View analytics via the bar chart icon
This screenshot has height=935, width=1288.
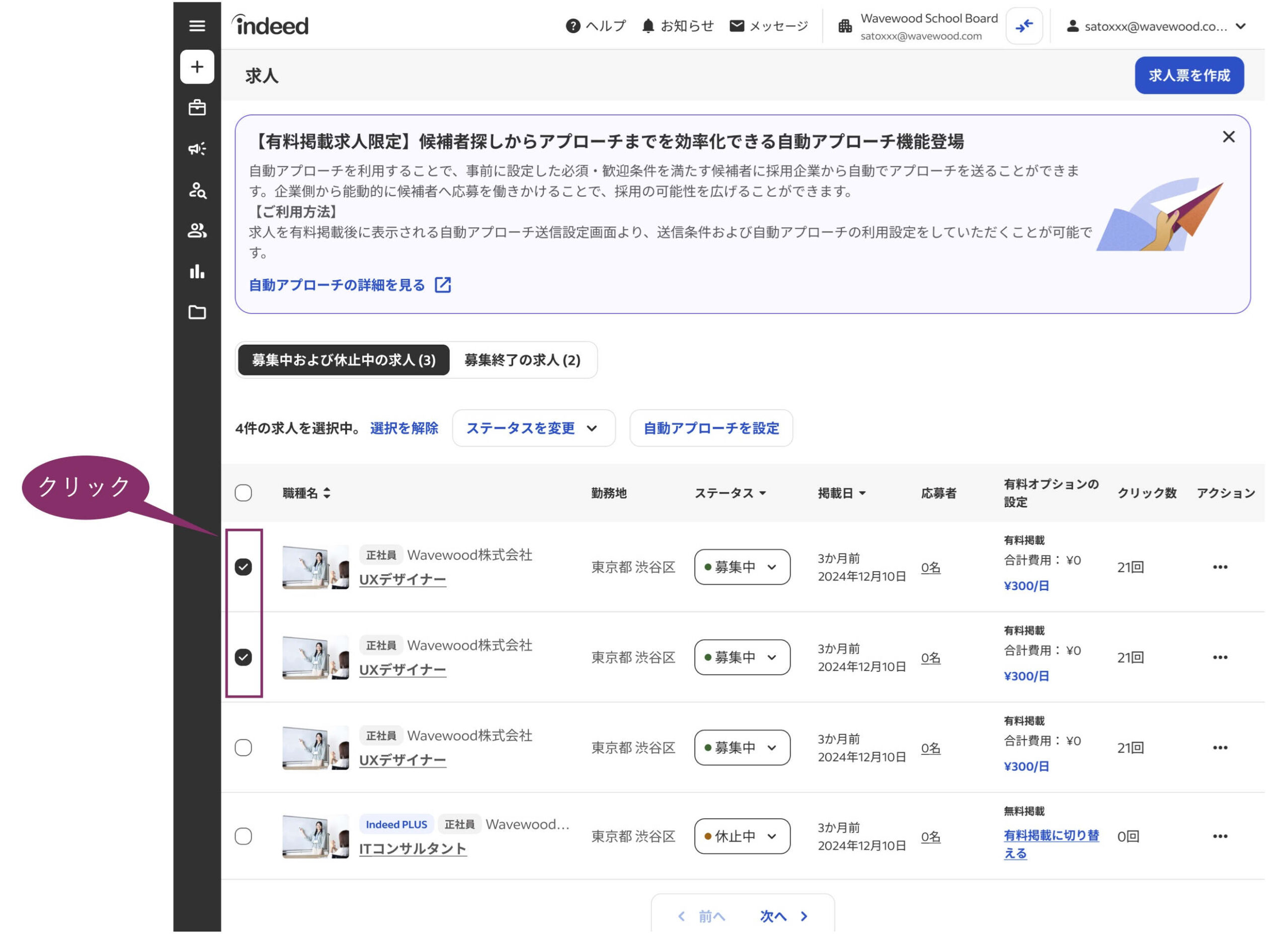pos(197,272)
